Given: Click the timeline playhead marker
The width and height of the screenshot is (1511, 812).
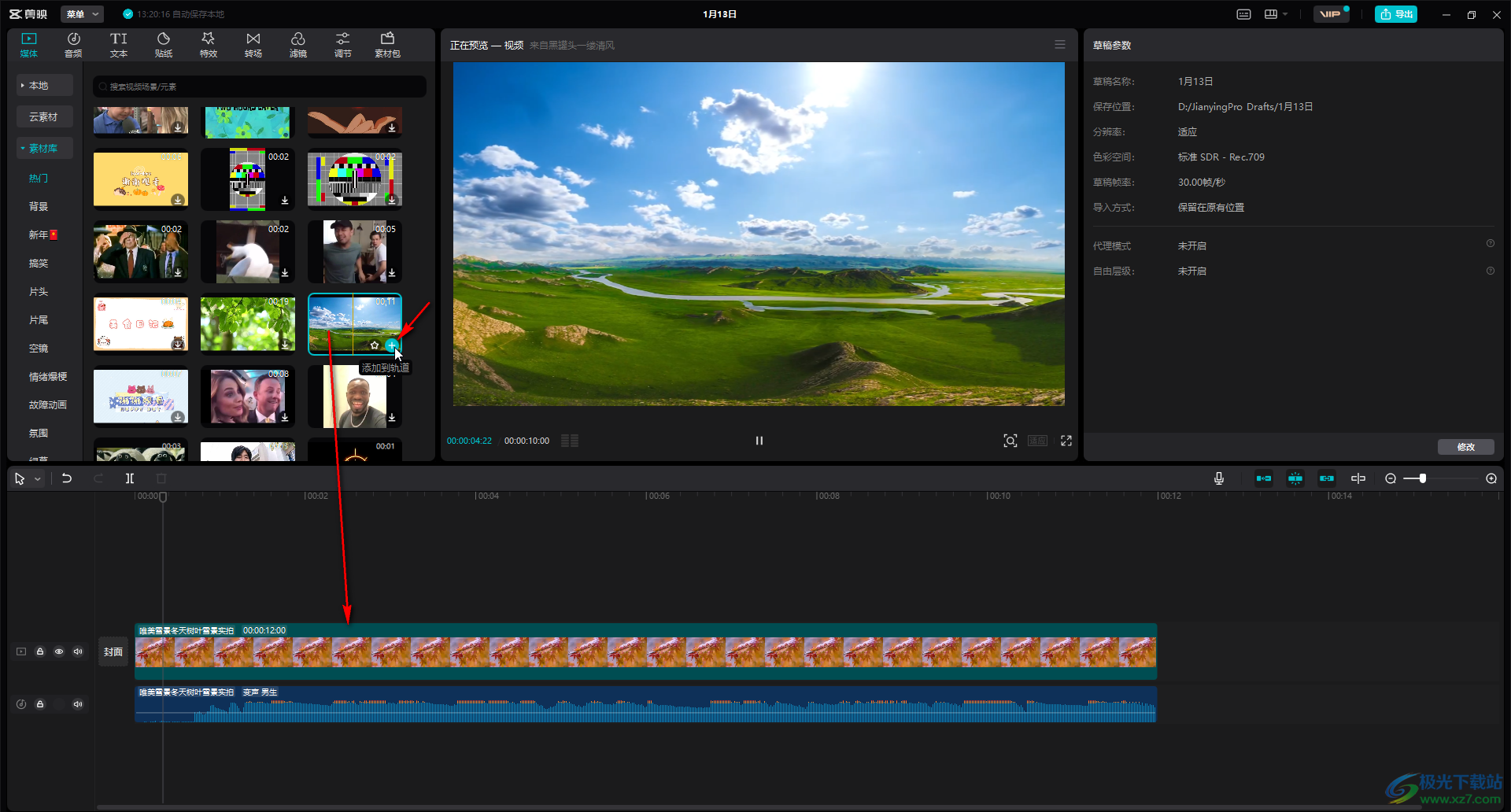Looking at the screenshot, I should (x=163, y=496).
